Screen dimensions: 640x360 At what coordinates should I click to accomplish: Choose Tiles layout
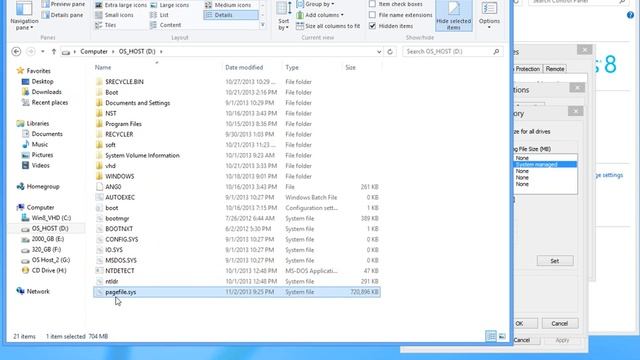pos(106,25)
